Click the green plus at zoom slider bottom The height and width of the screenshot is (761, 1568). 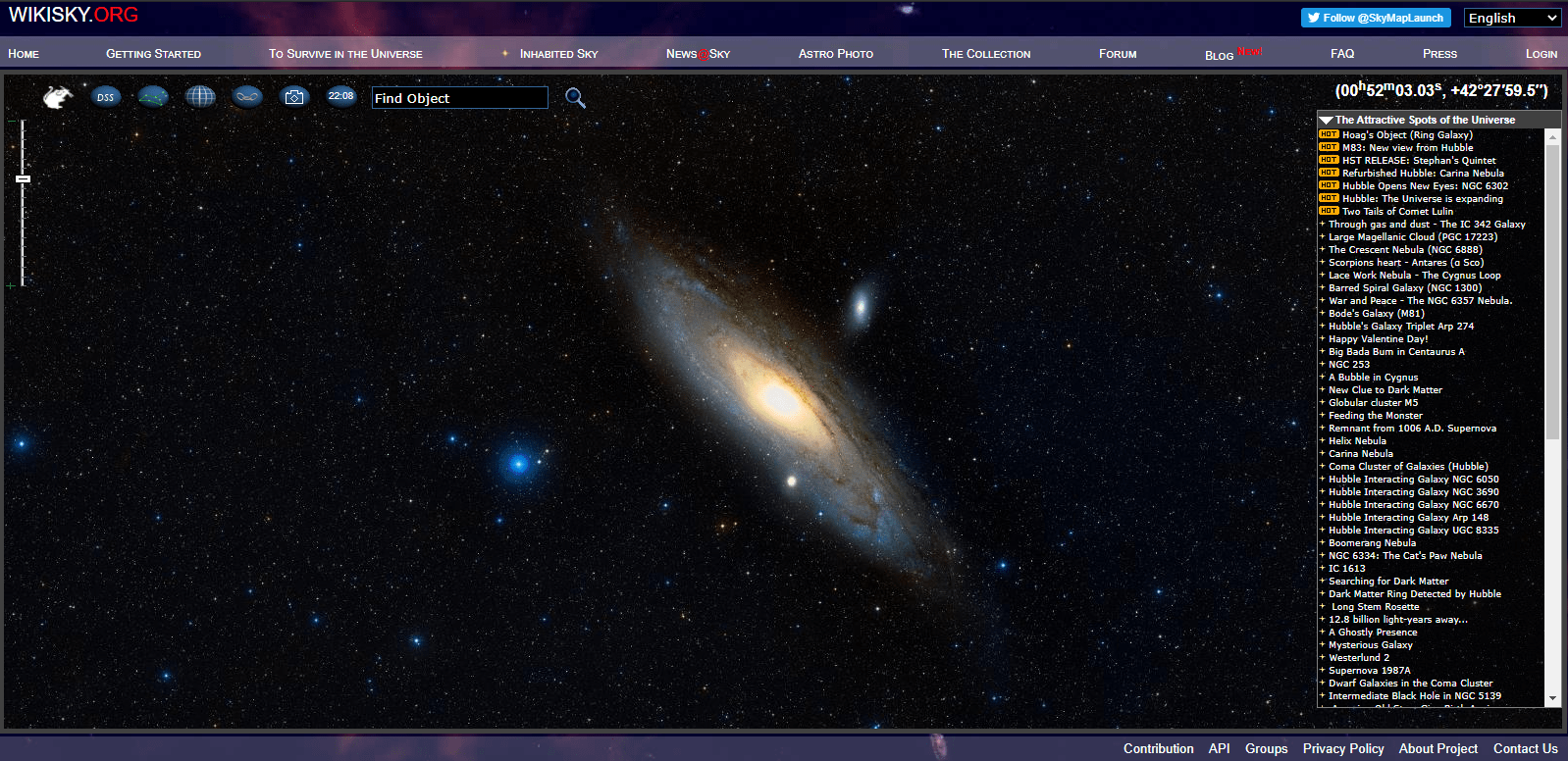pyautogui.click(x=11, y=286)
